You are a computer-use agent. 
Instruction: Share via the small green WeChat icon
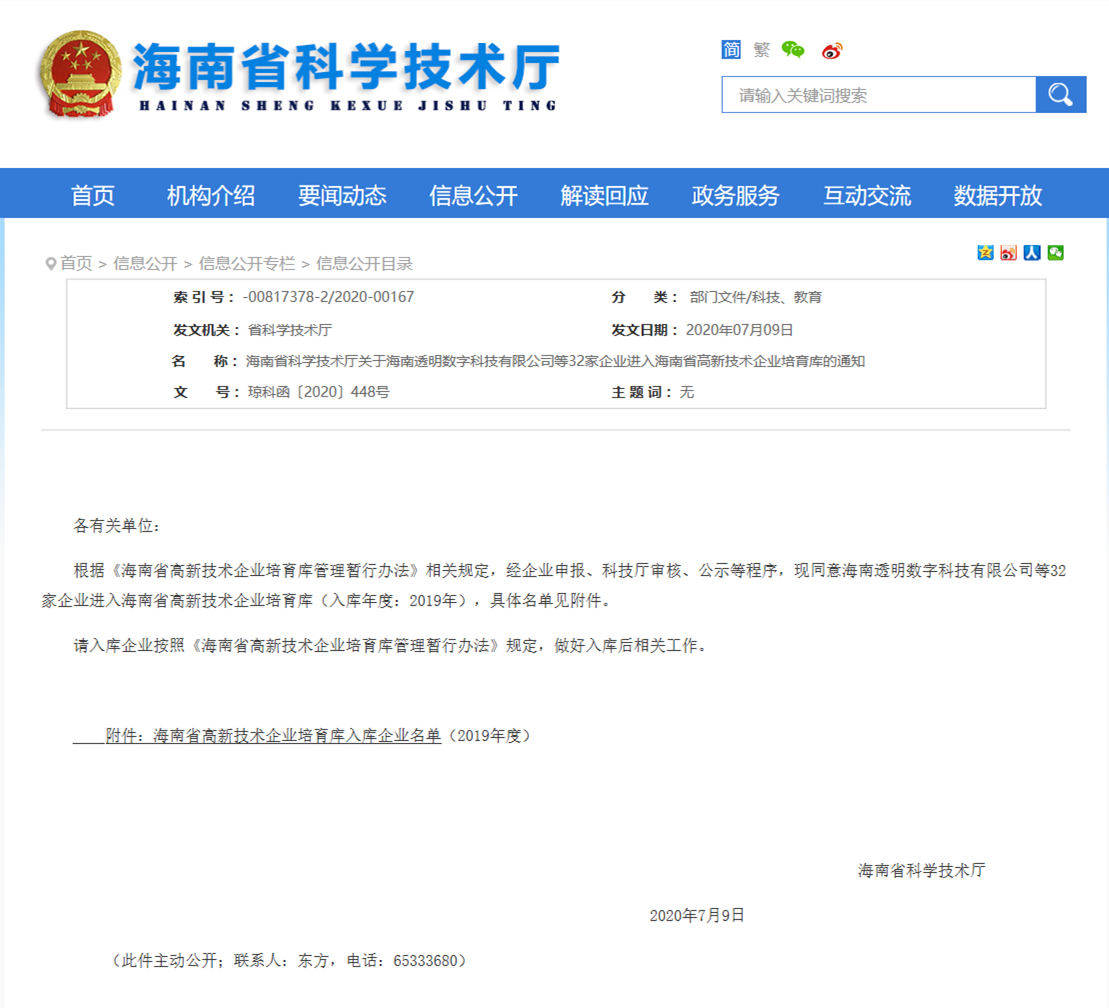click(1055, 253)
